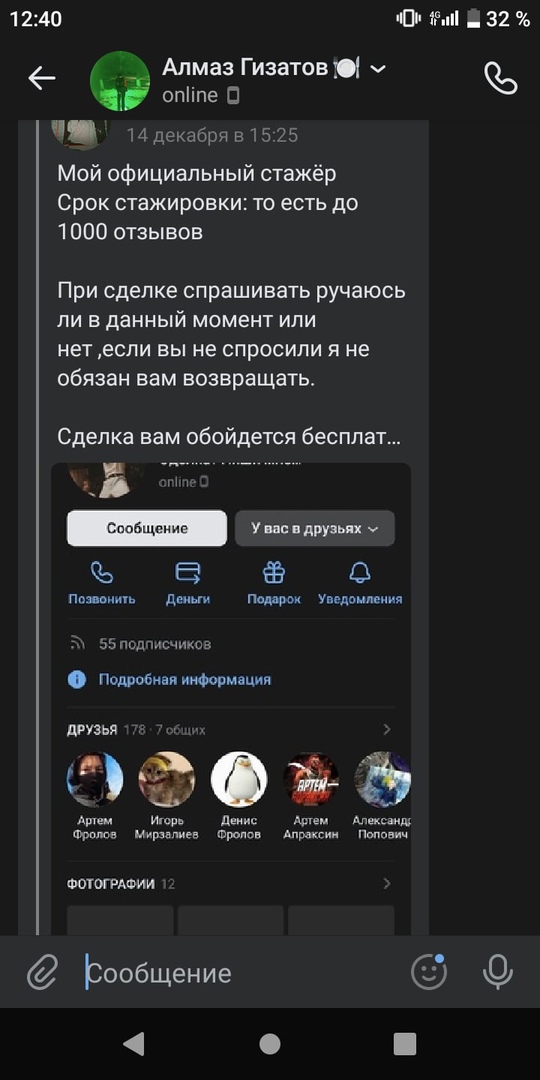Open the emoji sticker picker

pos(429,971)
